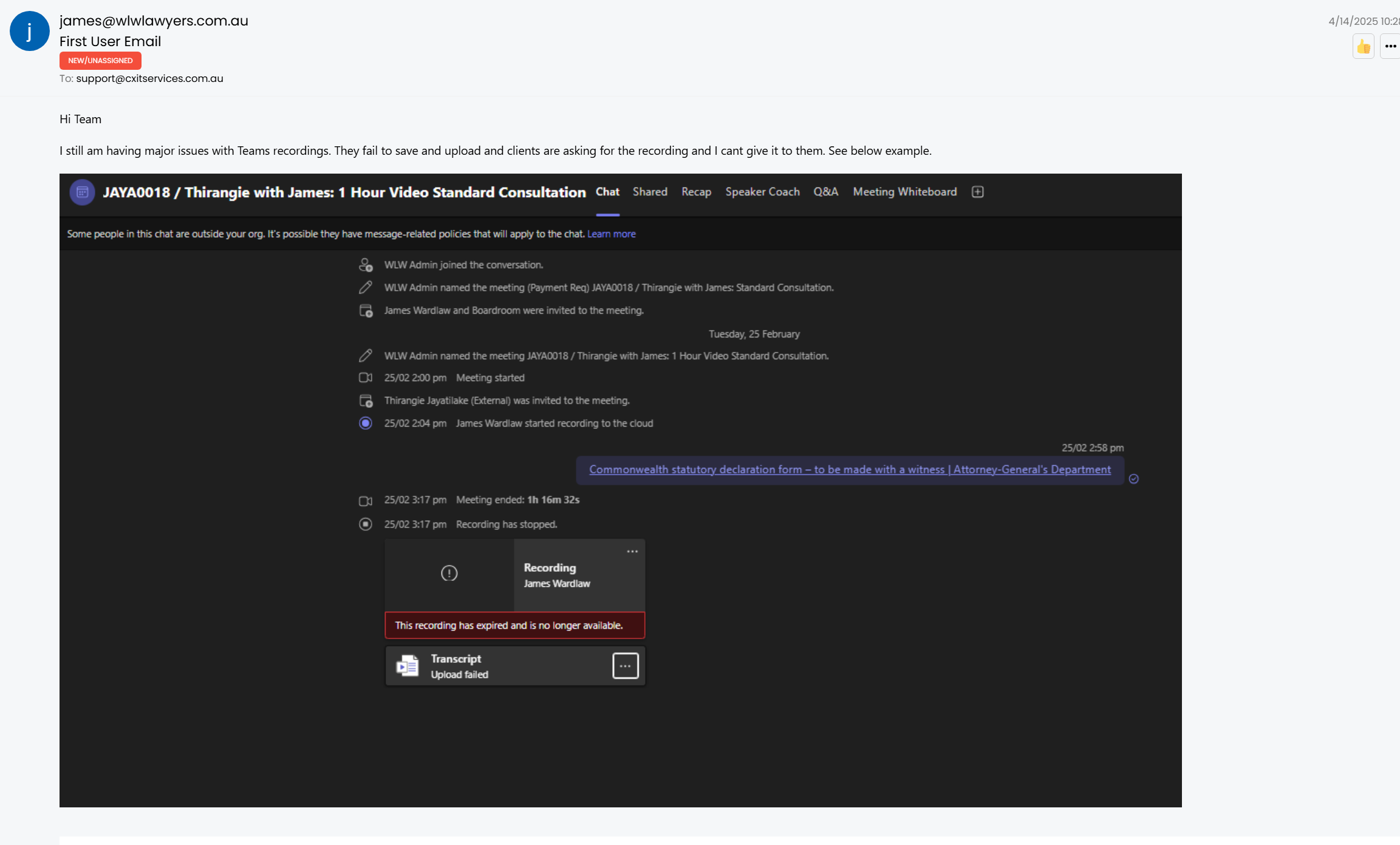Click the meeting calendar icon beside JAYA0018 title

[x=82, y=192]
